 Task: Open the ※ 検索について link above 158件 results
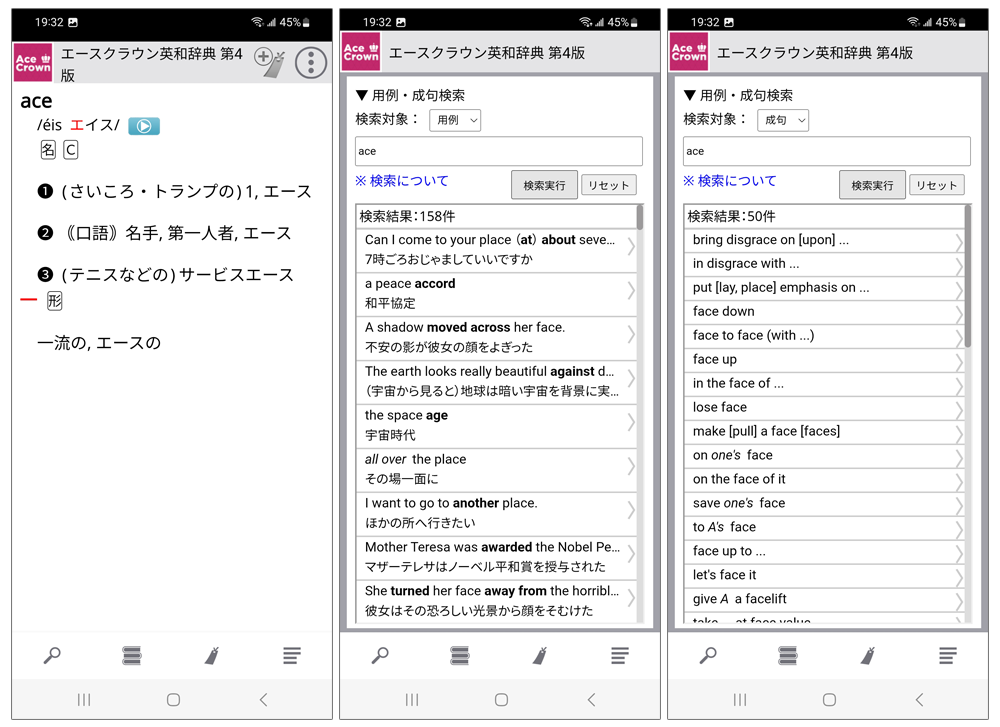[402, 181]
